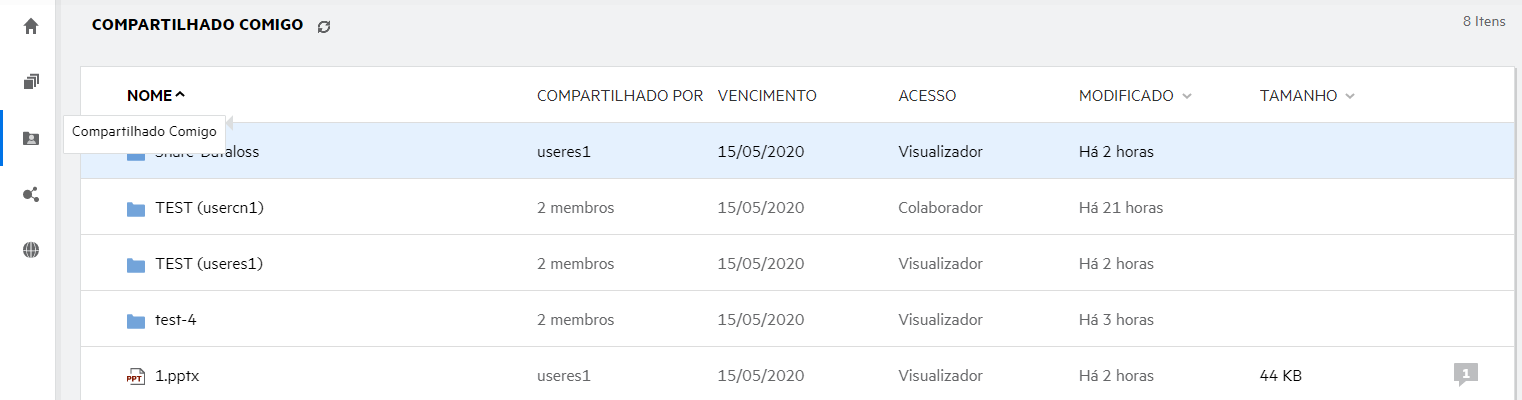This screenshot has width=1522, height=400.
Task: Open the Shared By Me sidebar icon
Action: 30,194
